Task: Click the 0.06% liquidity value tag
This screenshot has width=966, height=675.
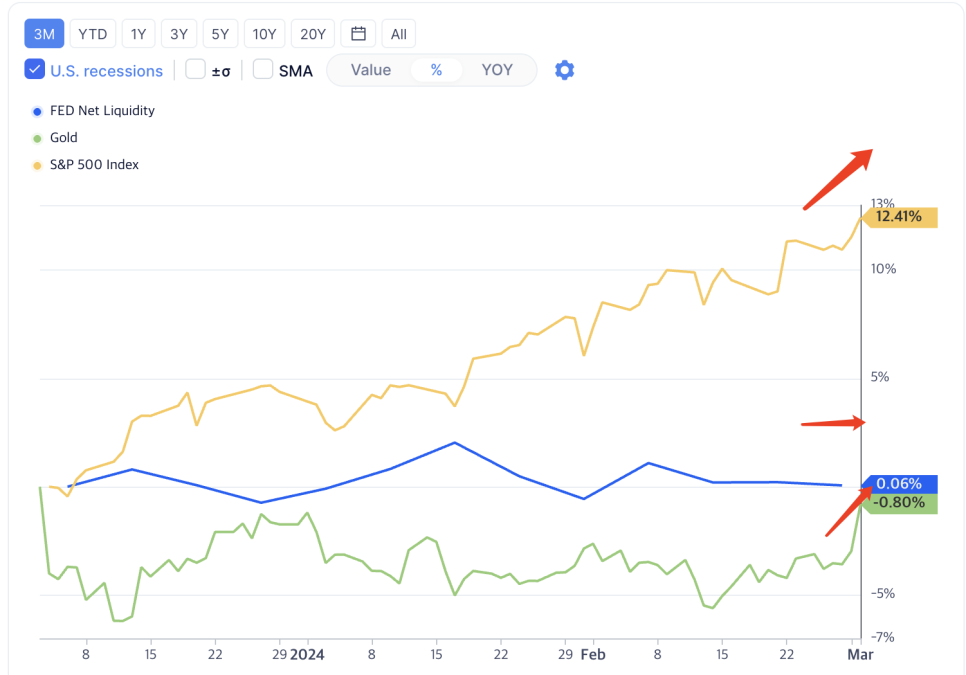Action: [899, 484]
